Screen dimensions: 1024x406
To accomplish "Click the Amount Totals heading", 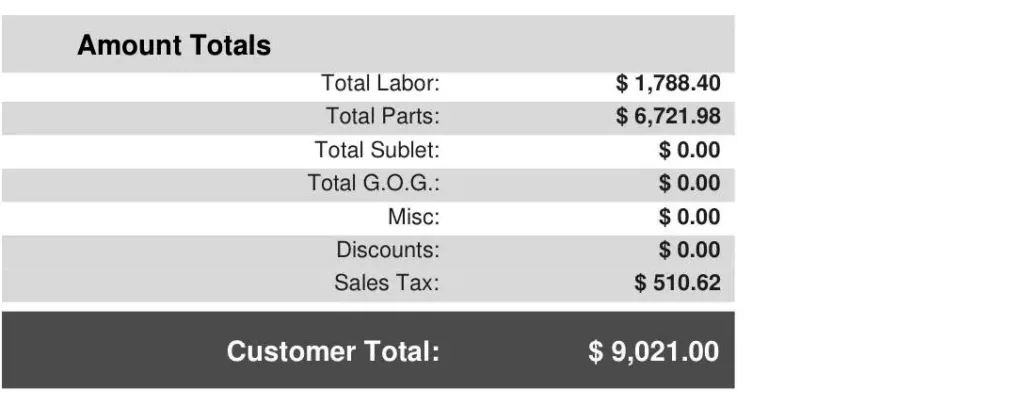I will point(174,45).
